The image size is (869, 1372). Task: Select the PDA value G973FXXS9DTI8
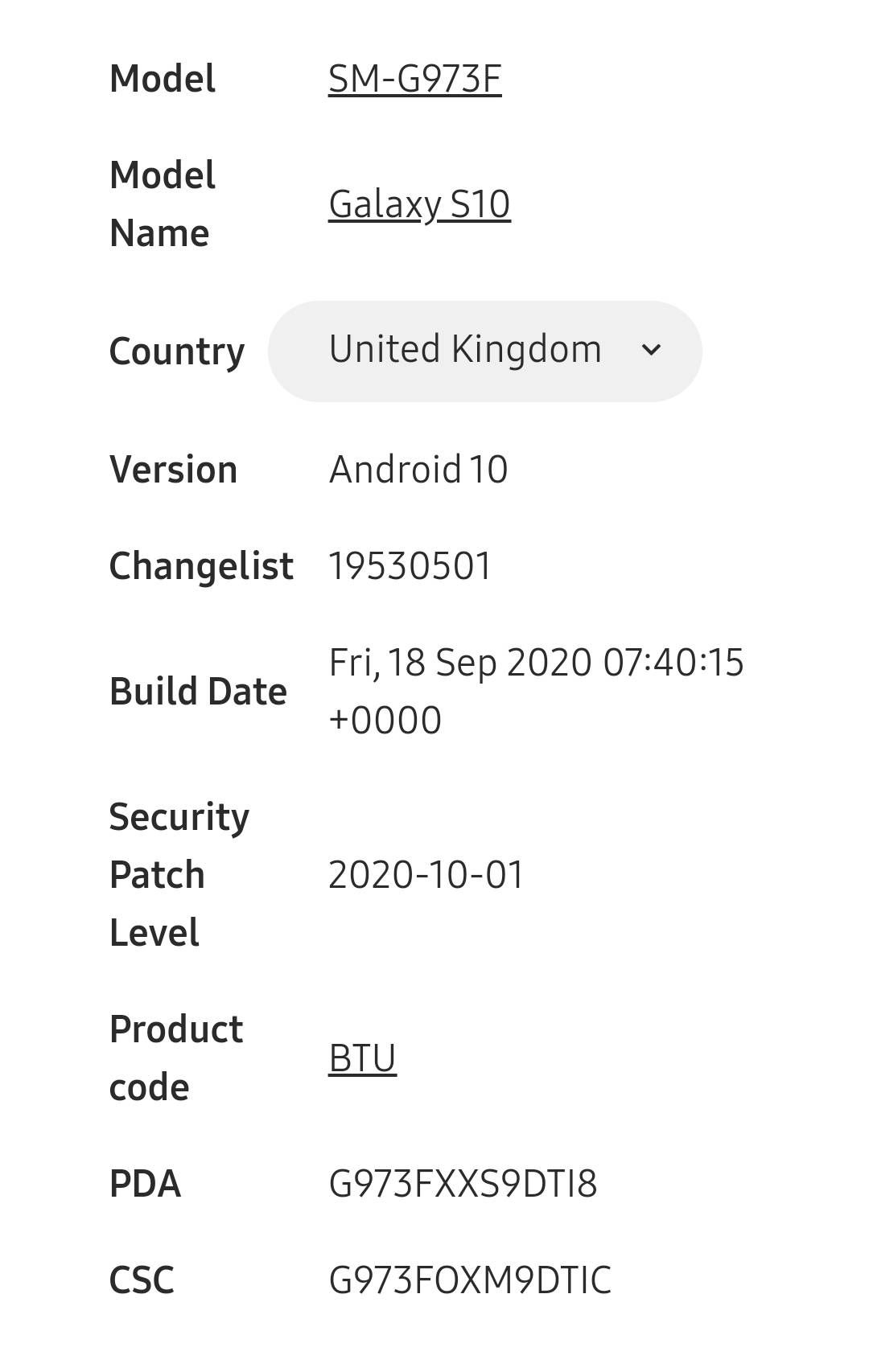coord(463,1184)
